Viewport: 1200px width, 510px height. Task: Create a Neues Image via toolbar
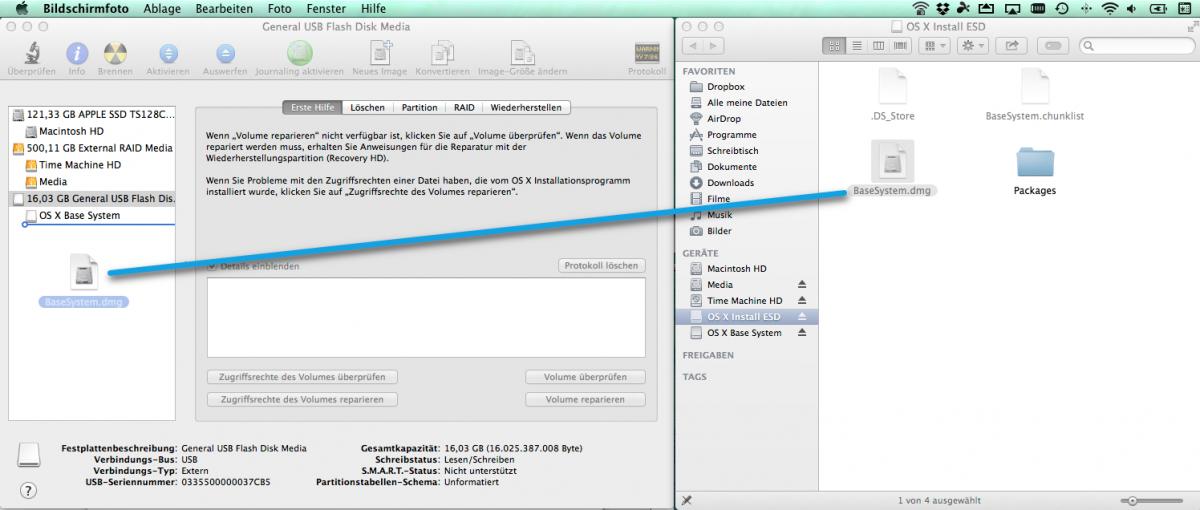tap(379, 52)
